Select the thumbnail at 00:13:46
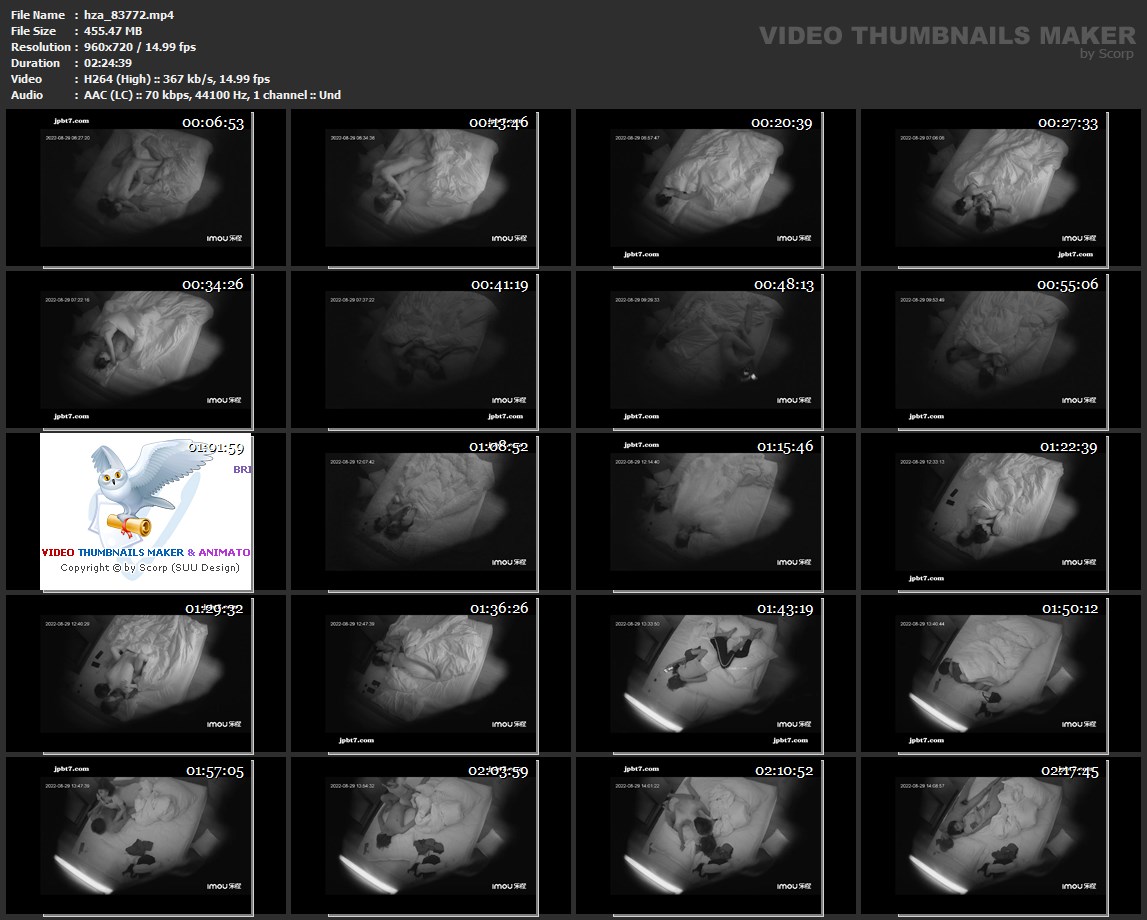1147x920 pixels. tap(430, 187)
